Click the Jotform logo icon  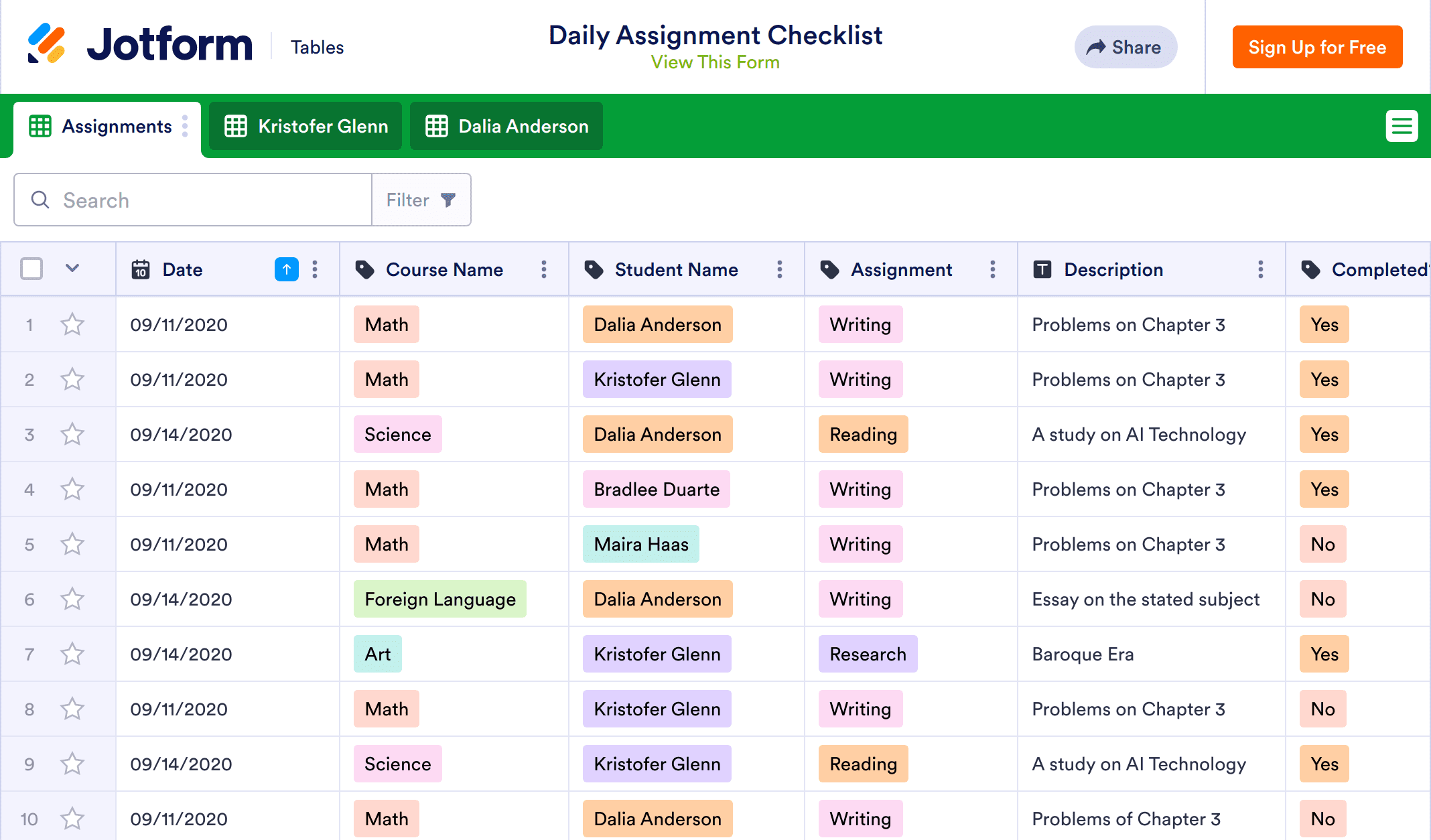click(x=47, y=44)
